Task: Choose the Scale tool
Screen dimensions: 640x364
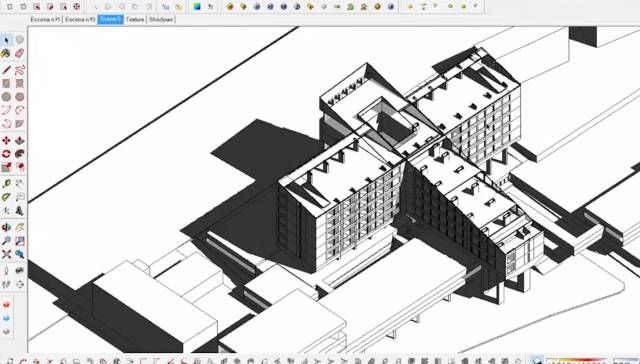Action: tap(6, 167)
